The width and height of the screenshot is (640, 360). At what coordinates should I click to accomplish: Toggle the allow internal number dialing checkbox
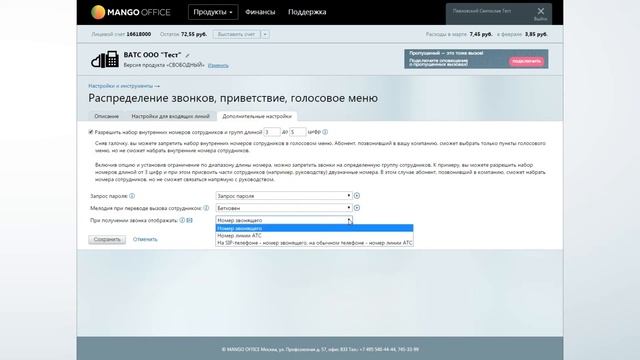click(x=91, y=132)
